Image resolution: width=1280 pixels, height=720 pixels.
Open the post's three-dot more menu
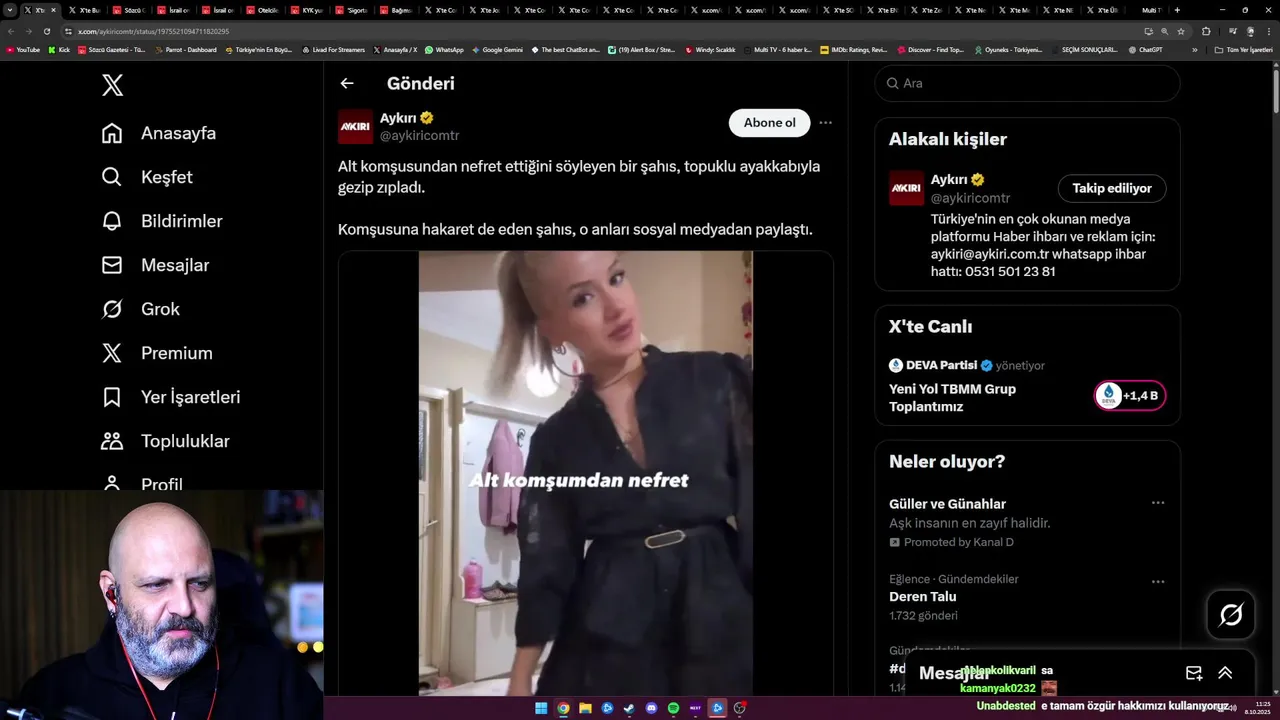click(825, 123)
